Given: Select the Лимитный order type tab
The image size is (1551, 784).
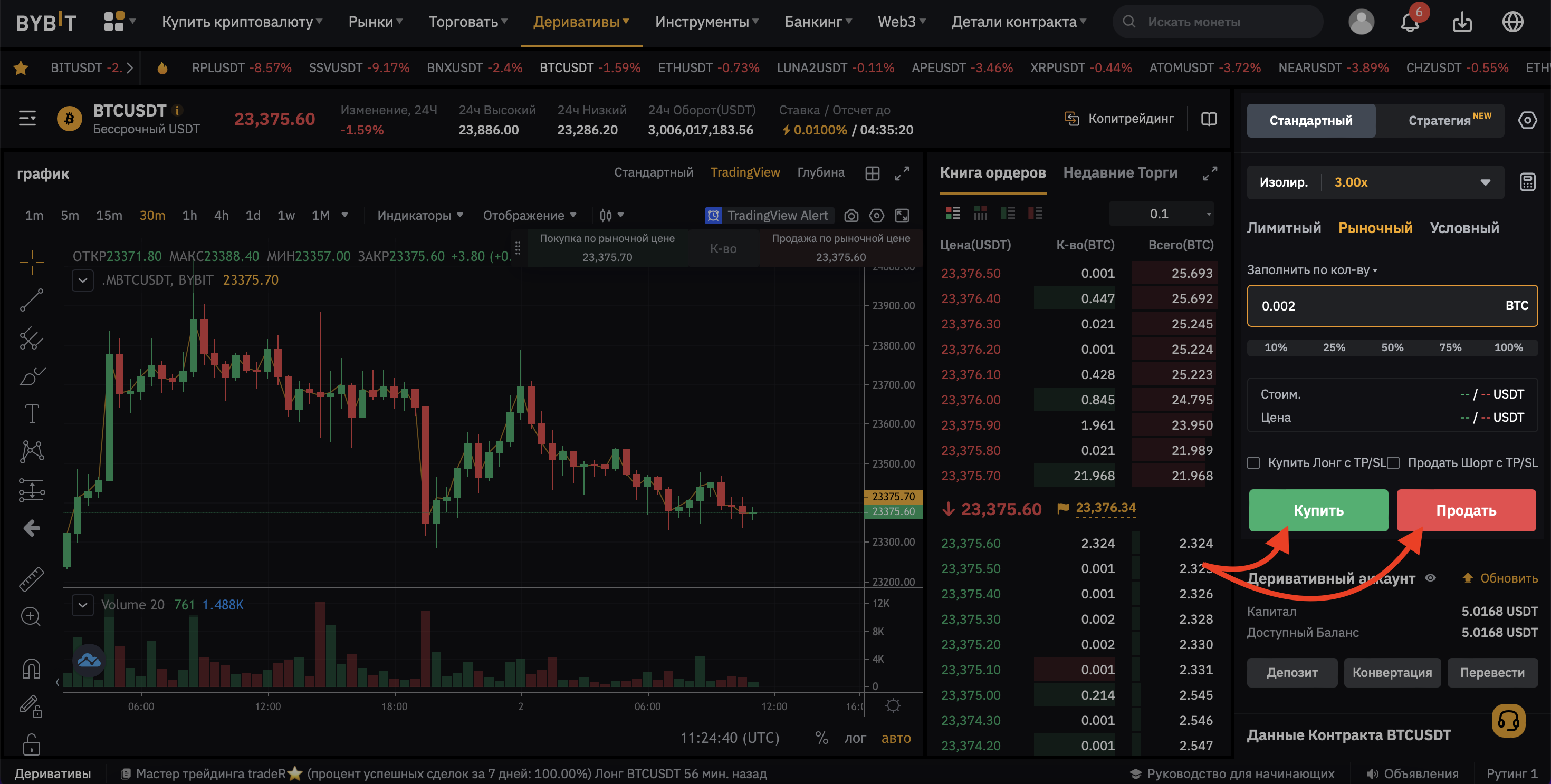Looking at the screenshot, I should pos(1284,228).
